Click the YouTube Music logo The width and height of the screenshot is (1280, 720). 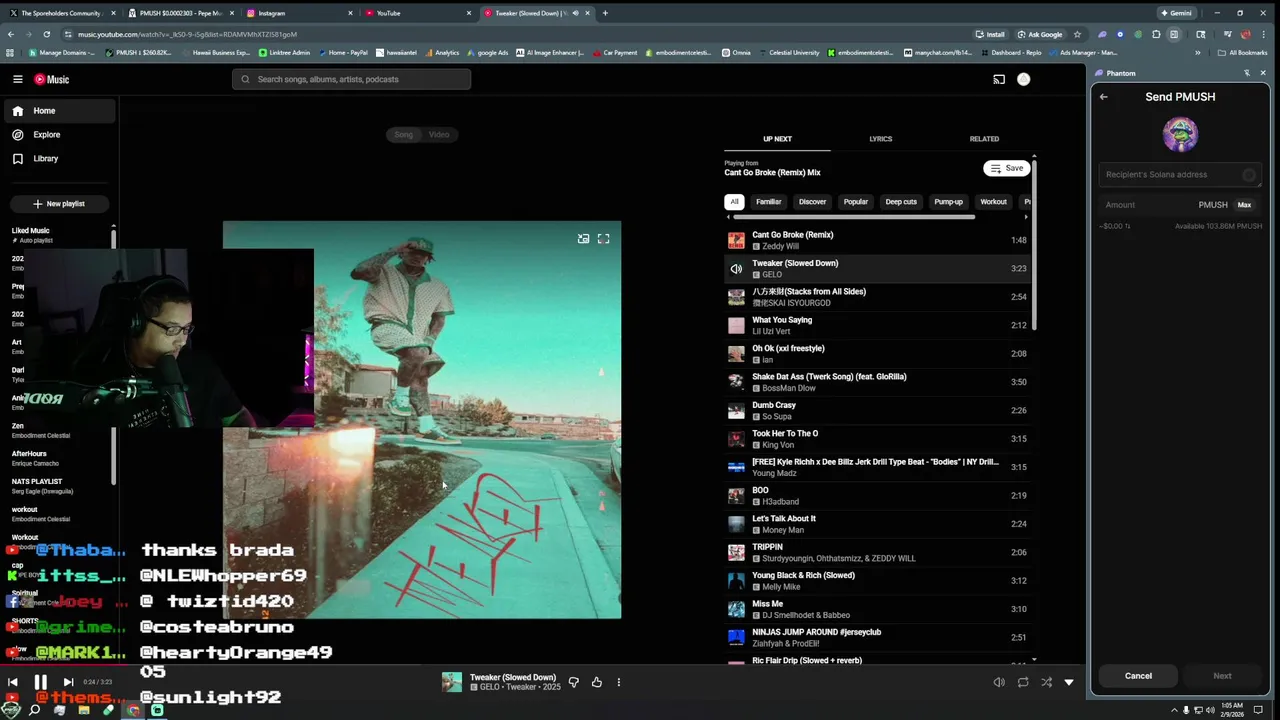[x=52, y=79]
